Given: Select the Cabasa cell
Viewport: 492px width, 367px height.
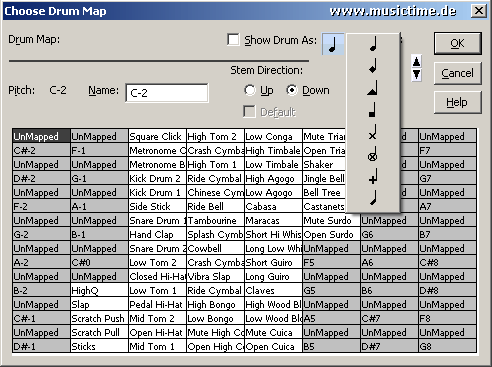Looking at the screenshot, I should 273,206.
